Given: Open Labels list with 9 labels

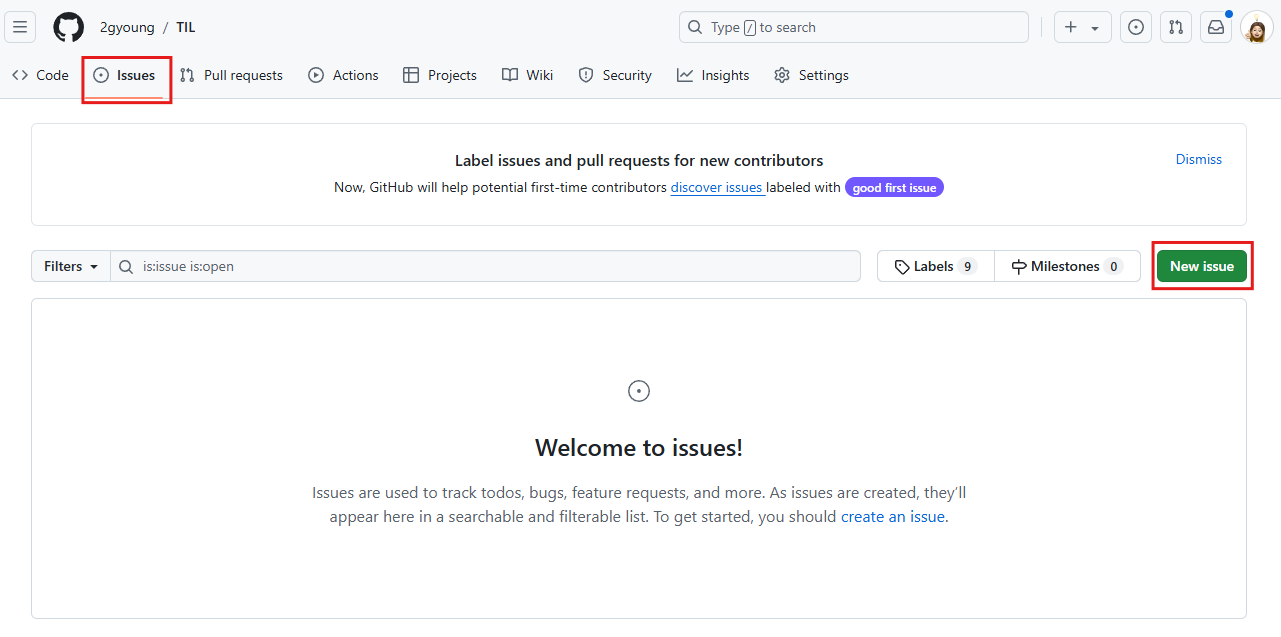Looking at the screenshot, I should (936, 266).
